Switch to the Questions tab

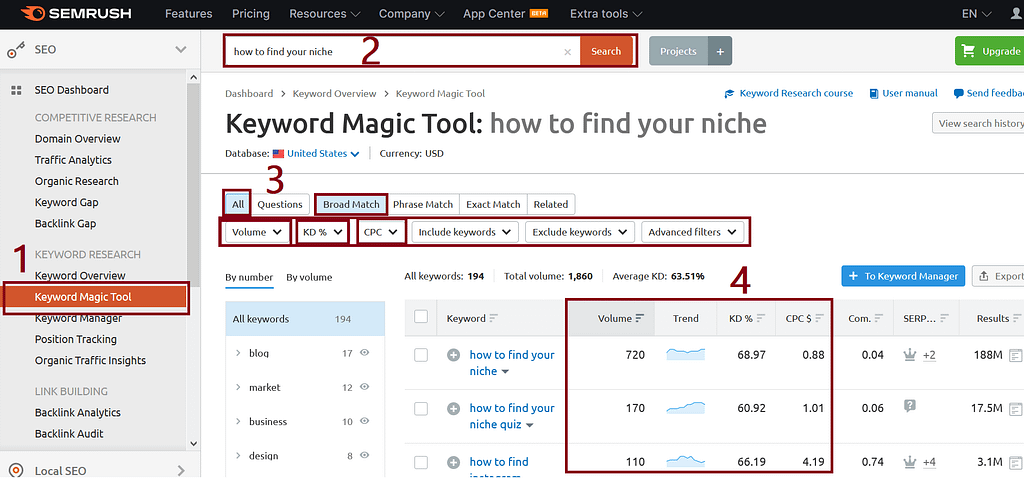click(280, 204)
